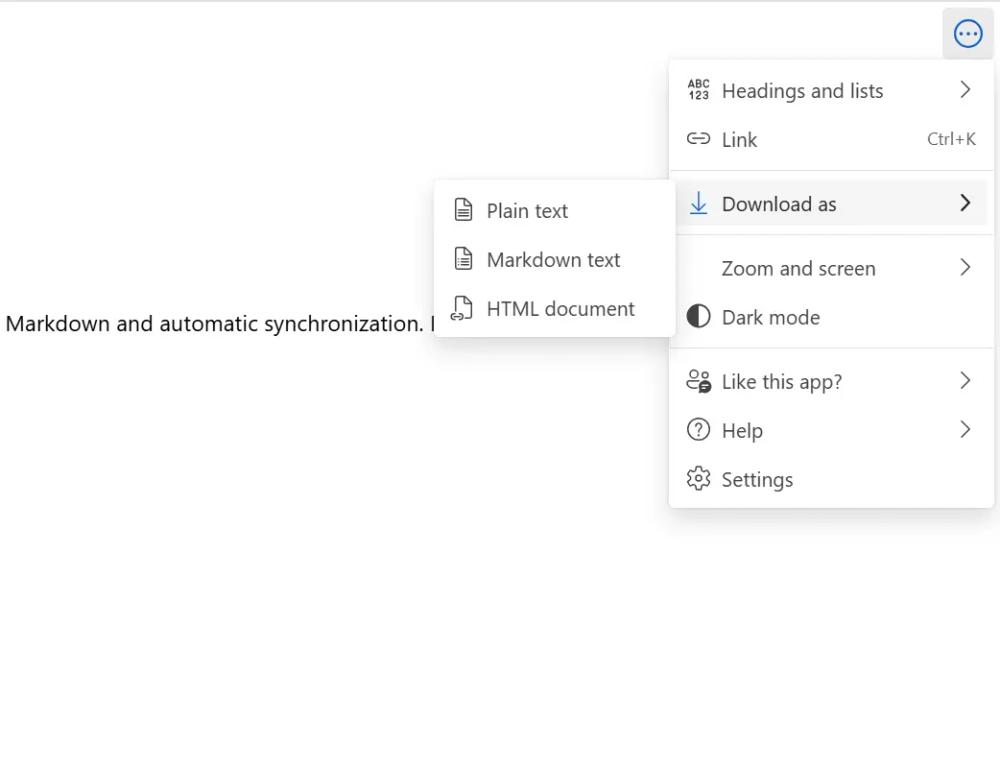This screenshot has width=1000, height=769.
Task: Click the chain link icon
Action: (x=698, y=140)
